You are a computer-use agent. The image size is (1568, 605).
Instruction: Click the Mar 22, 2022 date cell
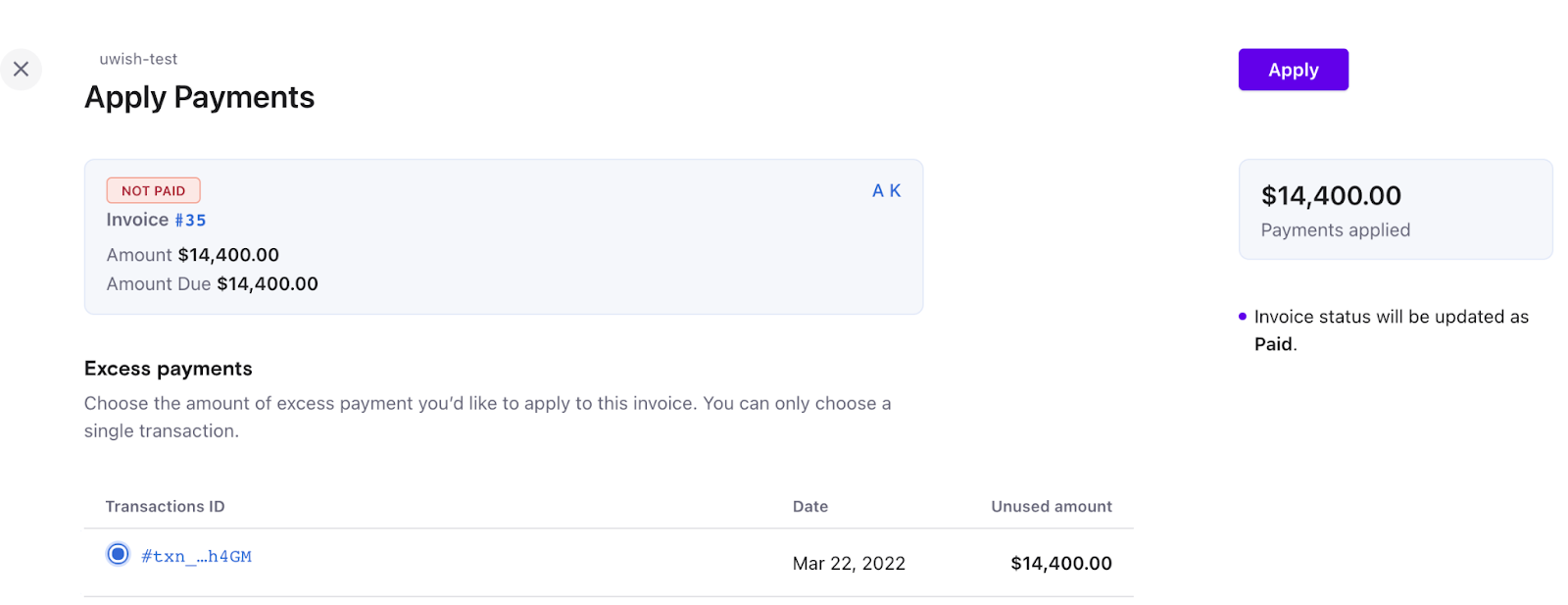pos(849,564)
